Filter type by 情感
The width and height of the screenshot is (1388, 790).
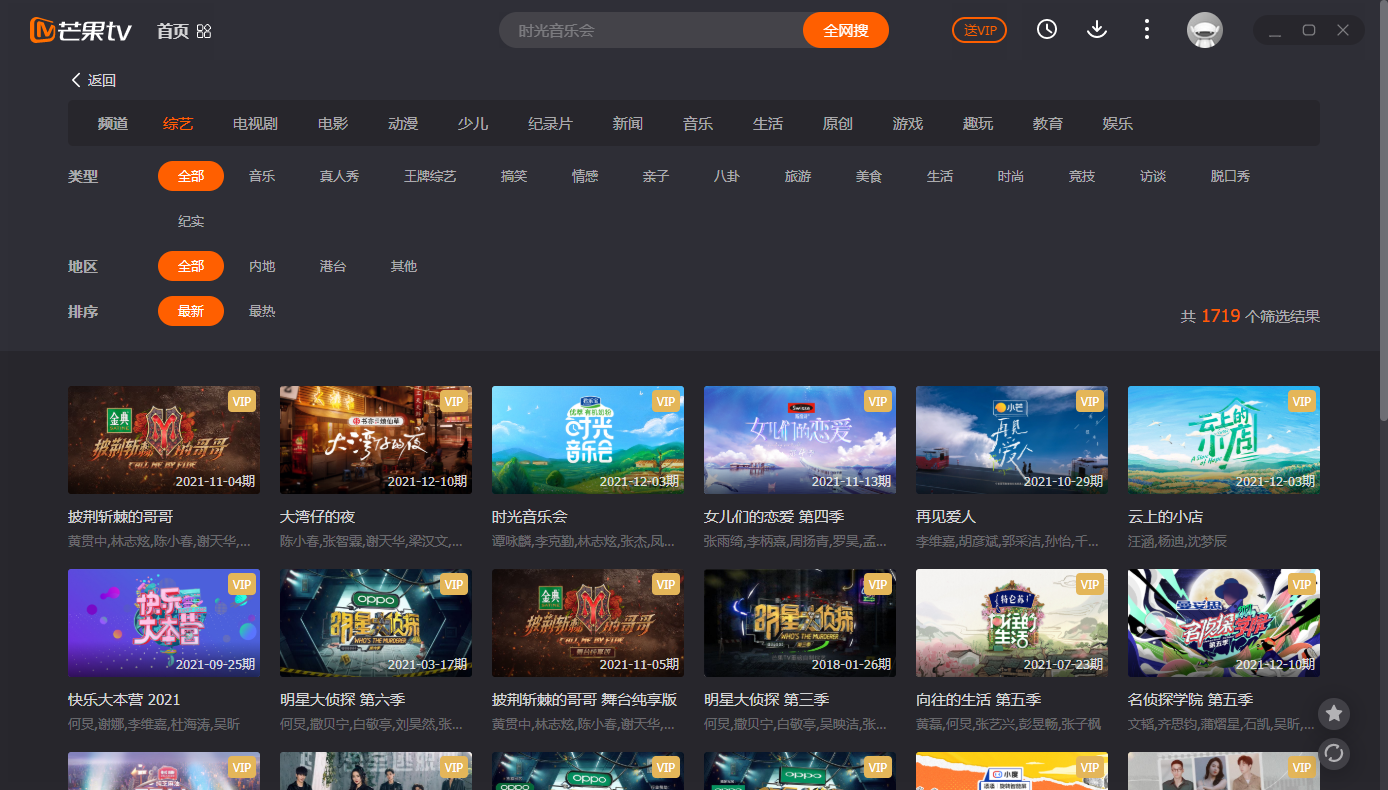[x=585, y=176]
